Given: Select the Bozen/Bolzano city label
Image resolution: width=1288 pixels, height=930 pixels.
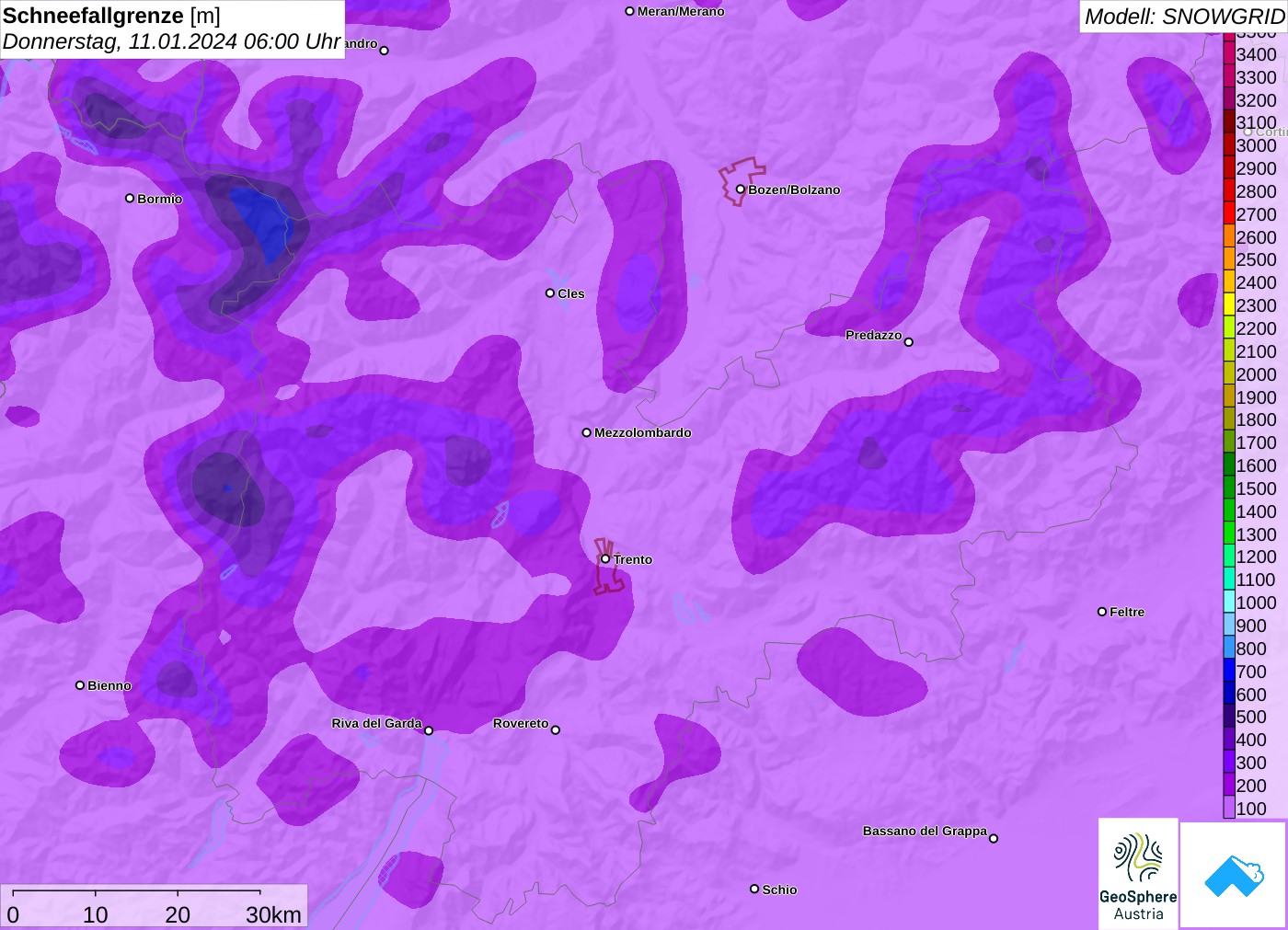Looking at the screenshot, I should [794, 189].
